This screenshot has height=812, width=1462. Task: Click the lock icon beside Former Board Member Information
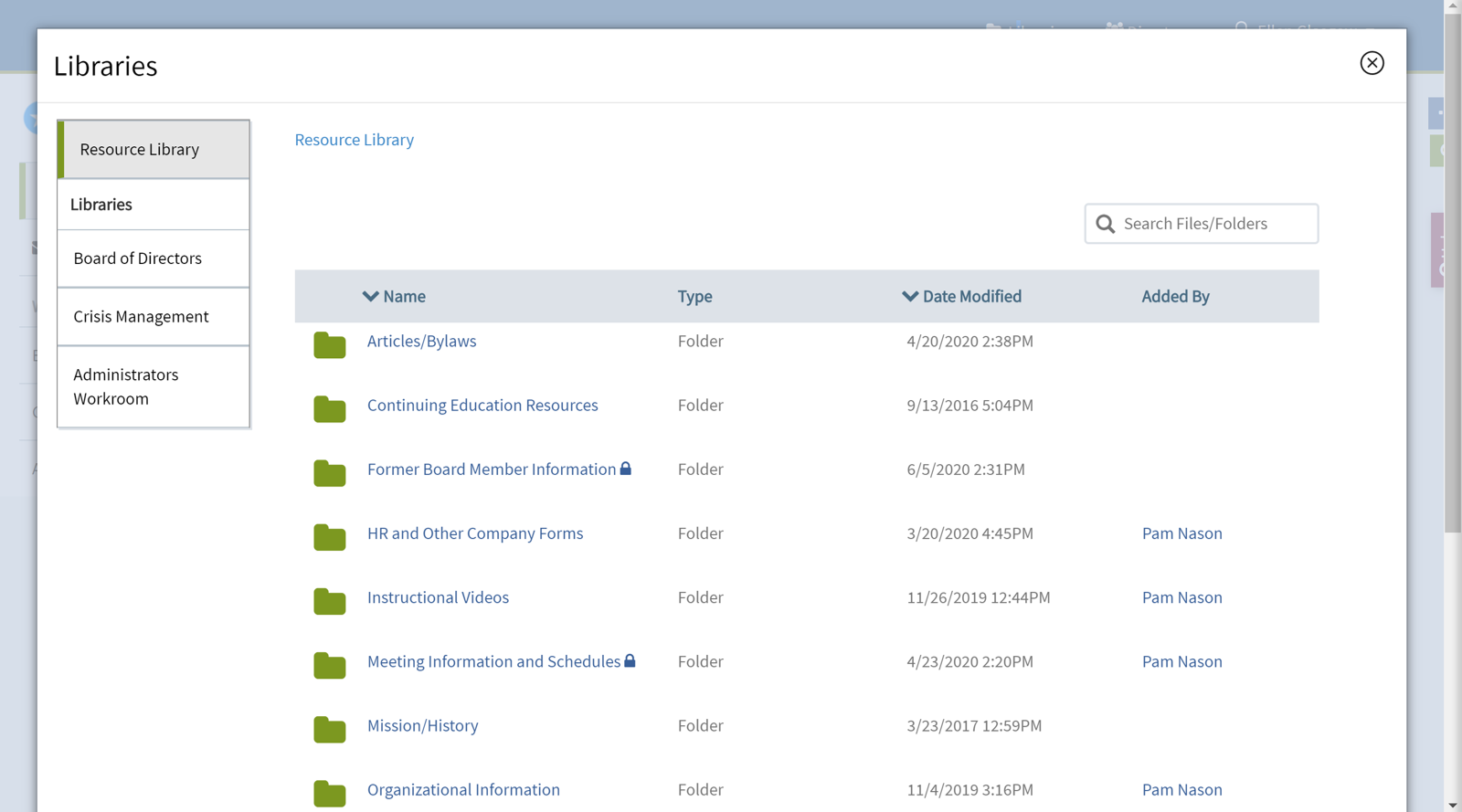626,469
